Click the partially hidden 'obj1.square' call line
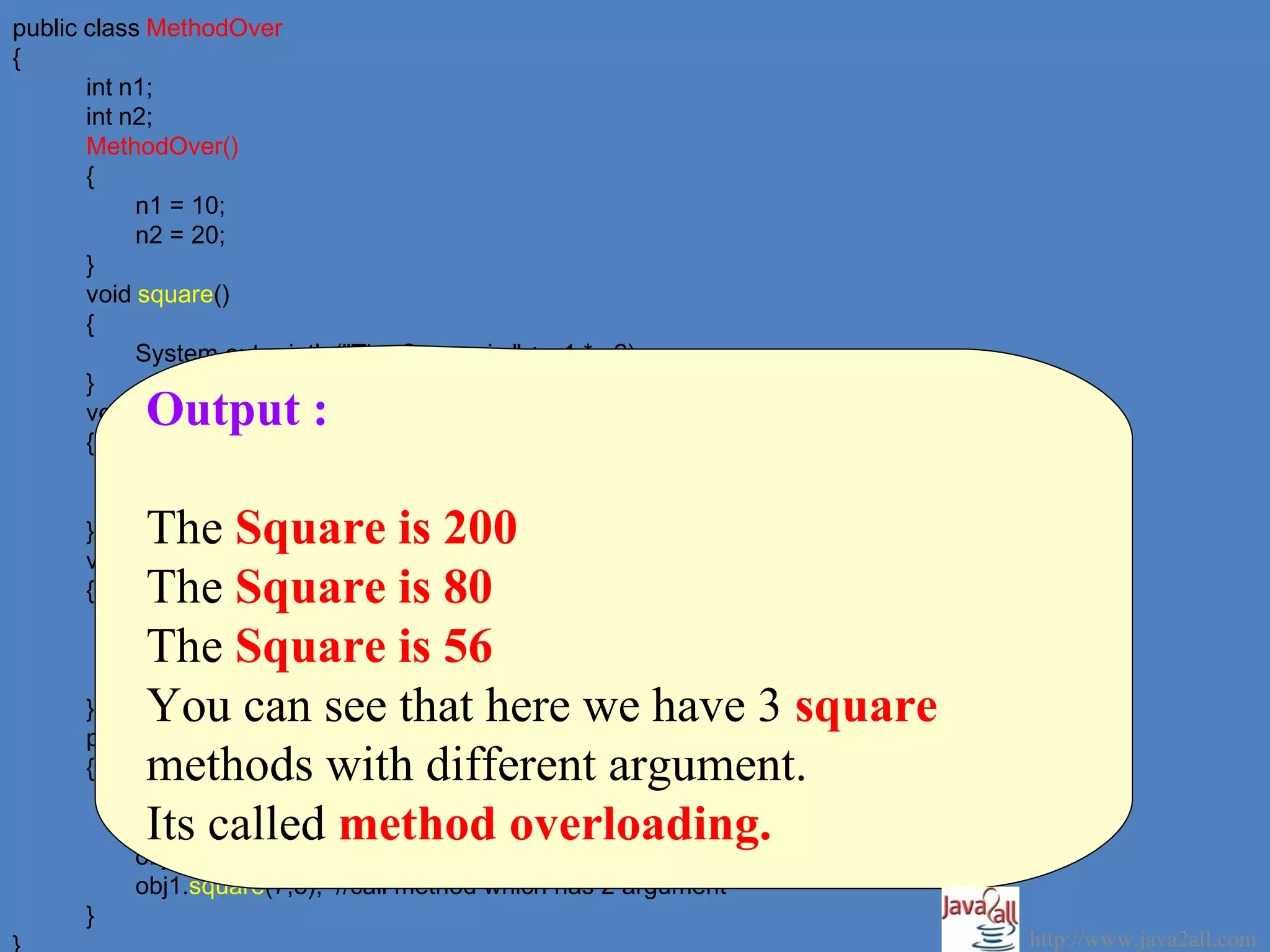 431,888
